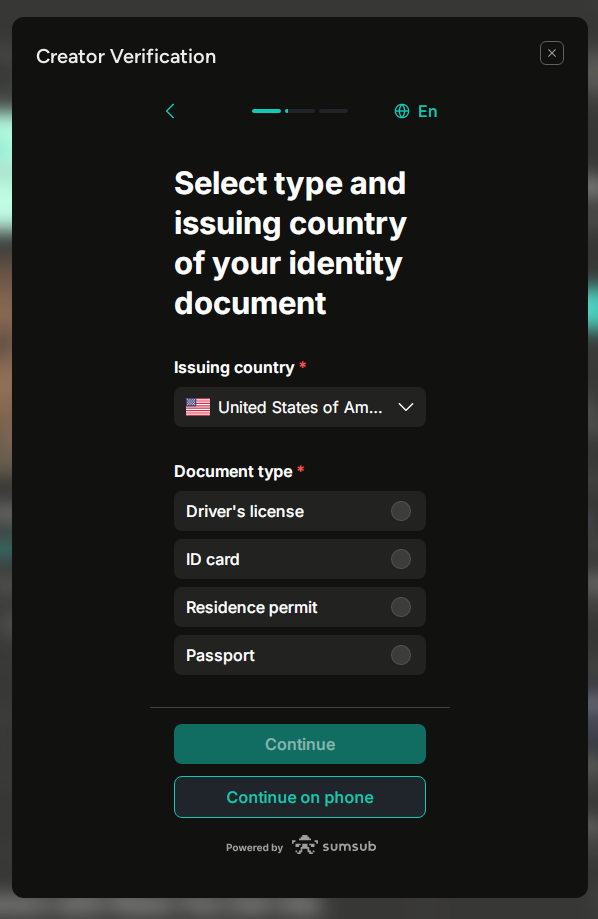Expand country list via the chevron arrow

tap(406, 407)
